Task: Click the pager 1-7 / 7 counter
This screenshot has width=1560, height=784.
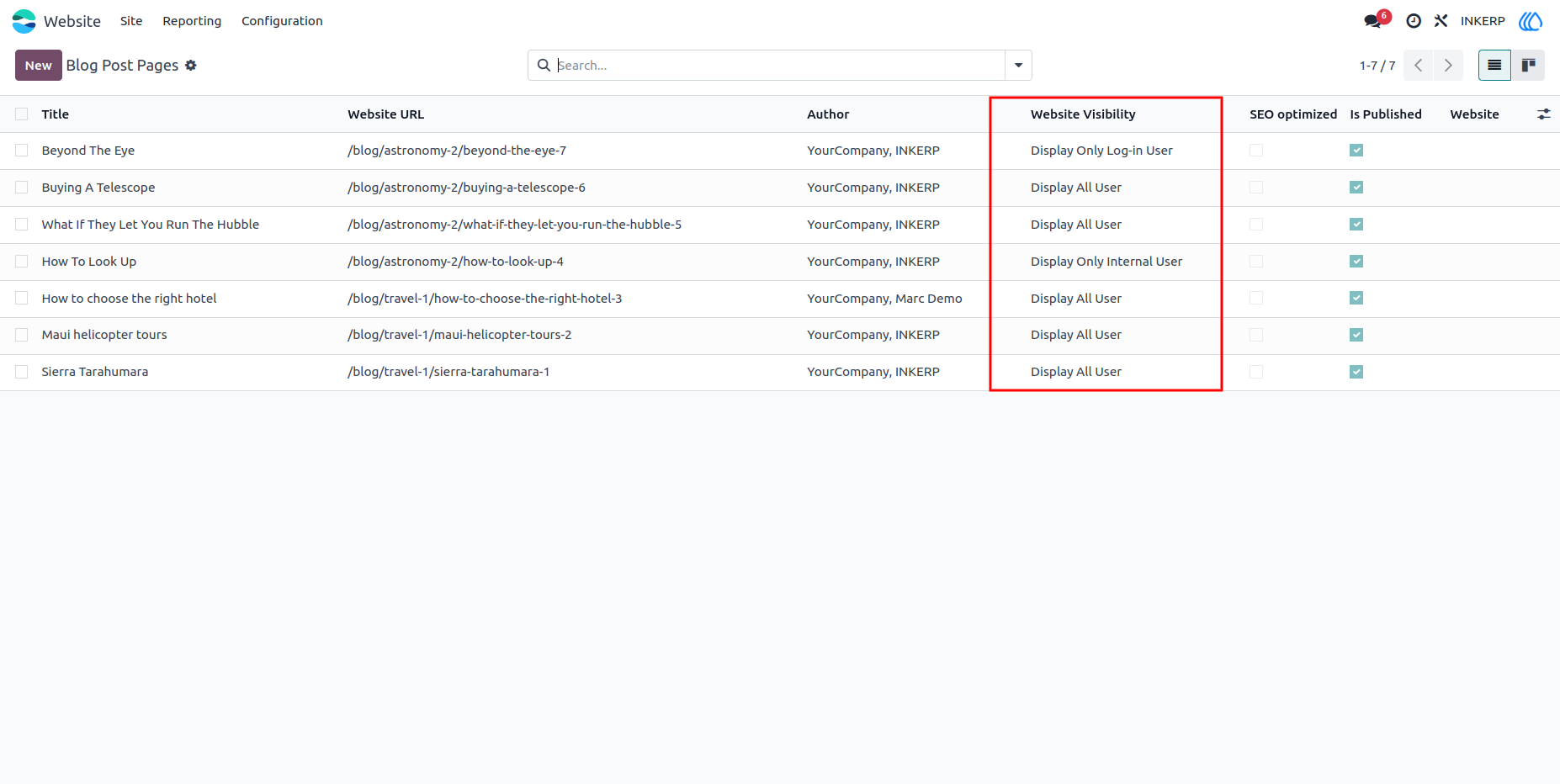Action: click(1377, 66)
